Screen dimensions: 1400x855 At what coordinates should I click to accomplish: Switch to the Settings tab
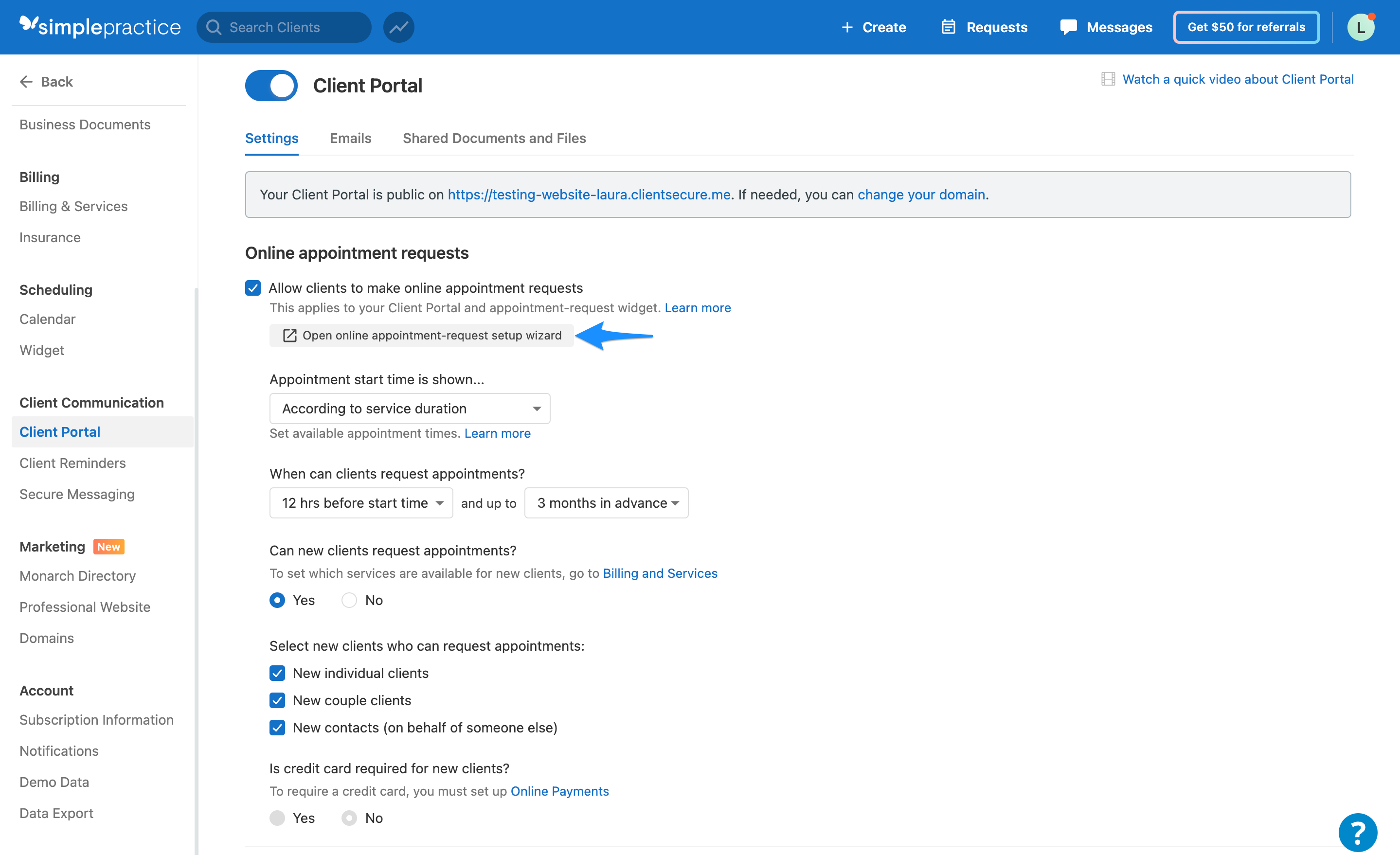point(271,138)
